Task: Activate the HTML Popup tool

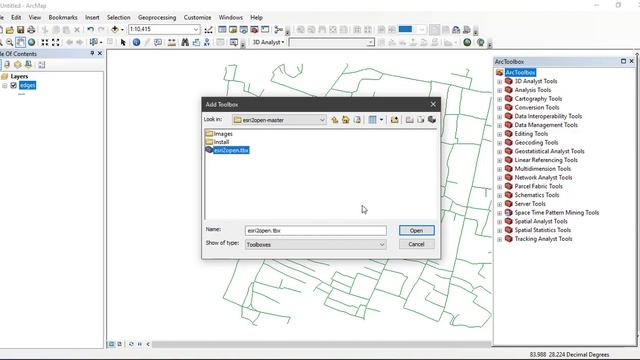Action: [x=158, y=42]
